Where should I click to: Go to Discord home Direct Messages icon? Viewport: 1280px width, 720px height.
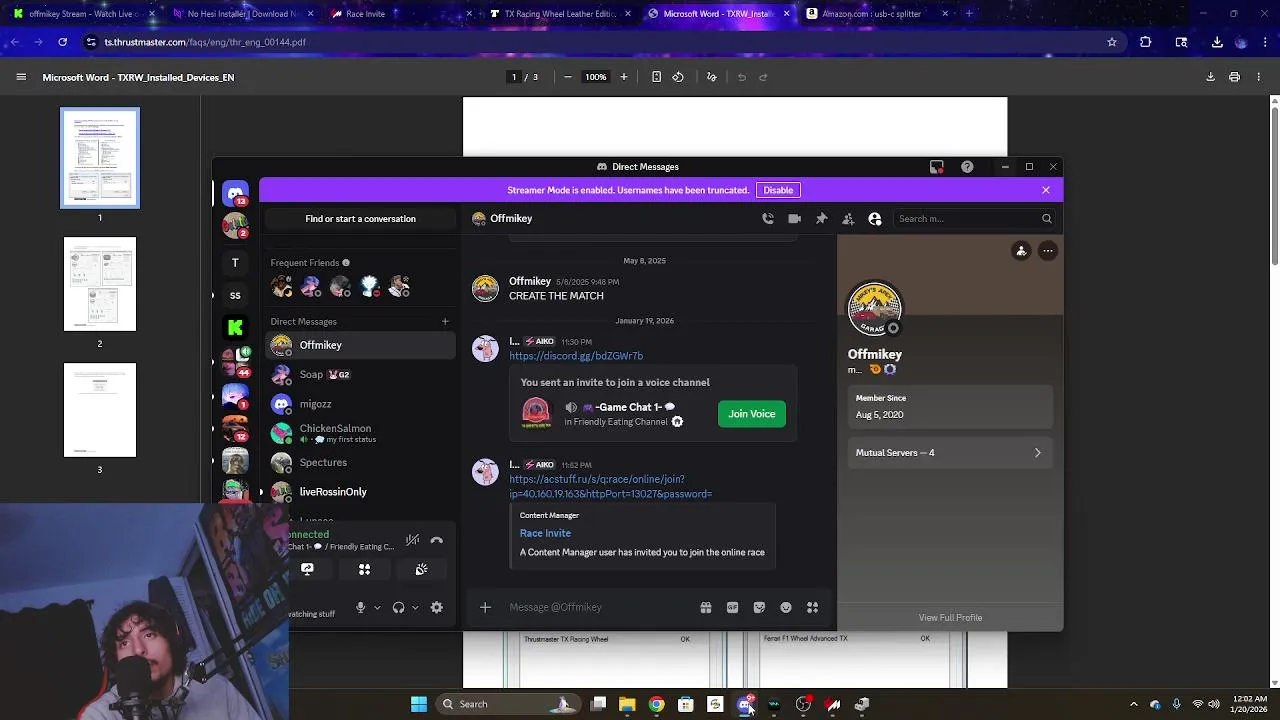point(235,193)
